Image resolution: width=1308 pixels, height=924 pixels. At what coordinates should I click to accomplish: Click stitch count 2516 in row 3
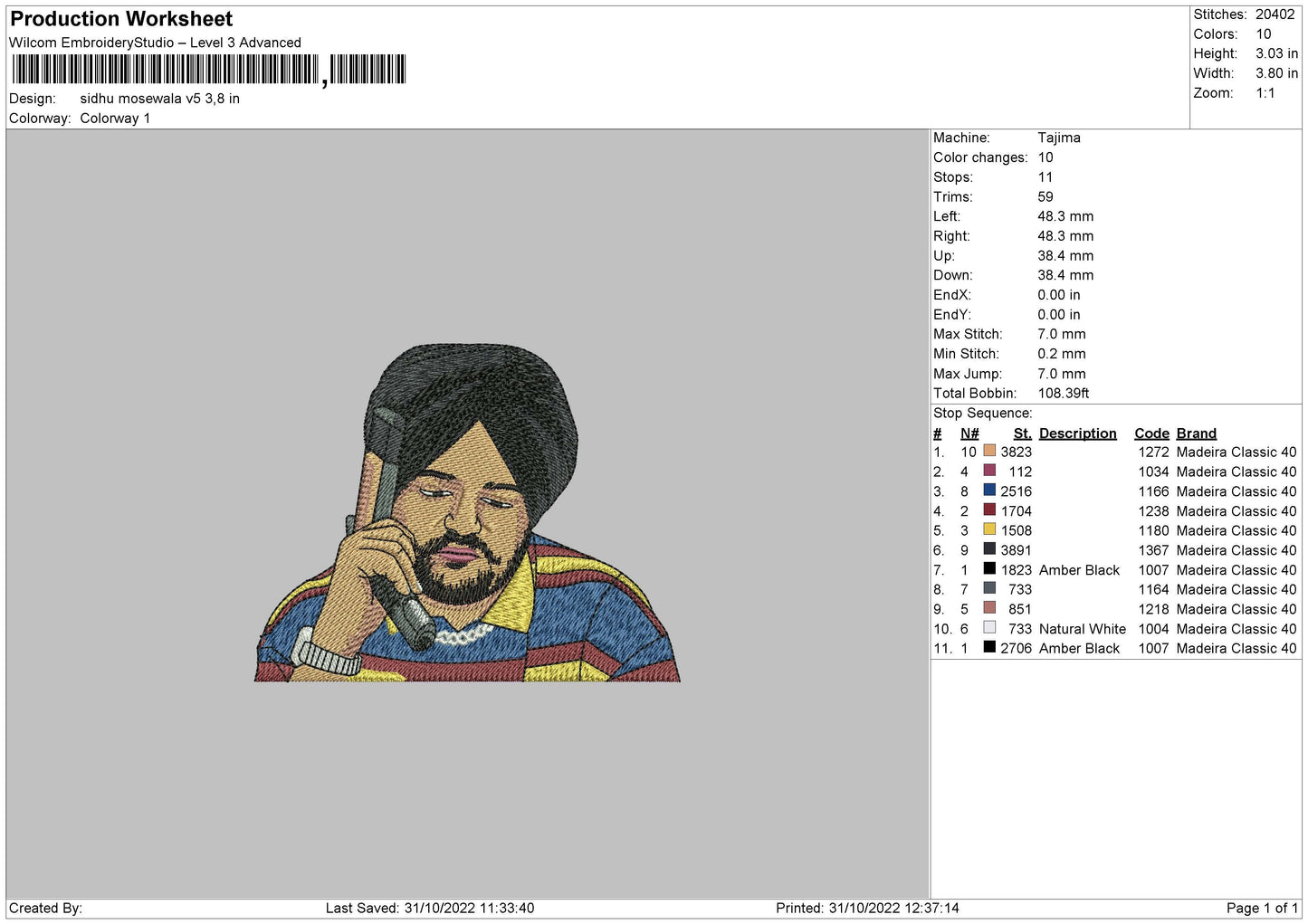click(1017, 491)
